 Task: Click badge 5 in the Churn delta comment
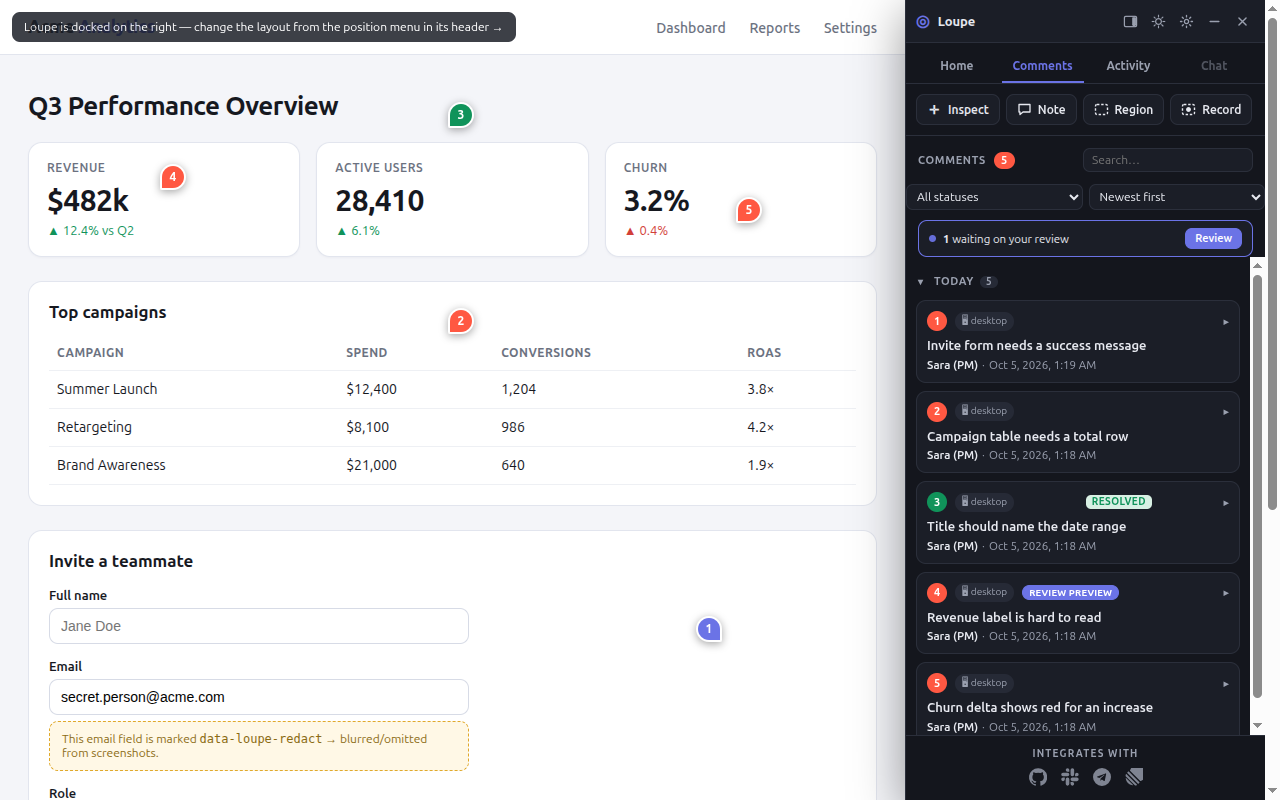tap(937, 683)
